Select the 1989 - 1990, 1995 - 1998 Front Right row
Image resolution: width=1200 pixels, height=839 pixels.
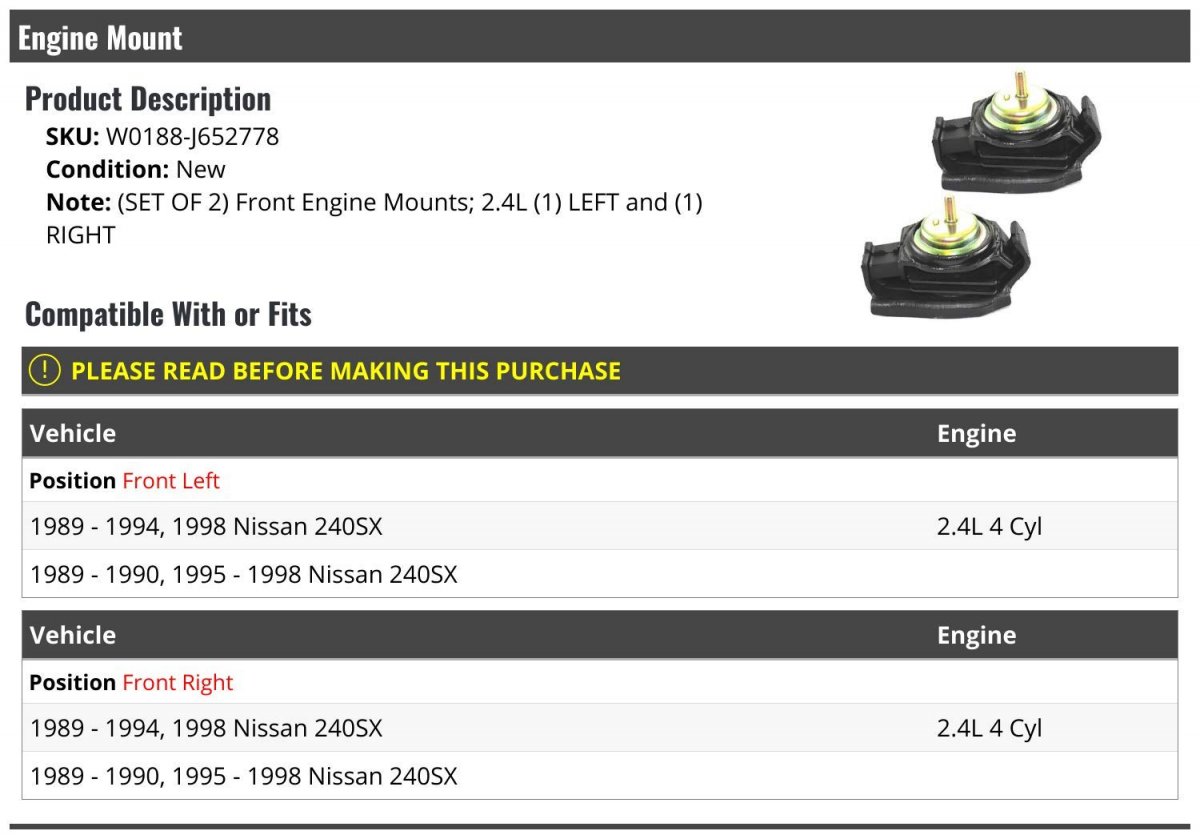click(244, 776)
